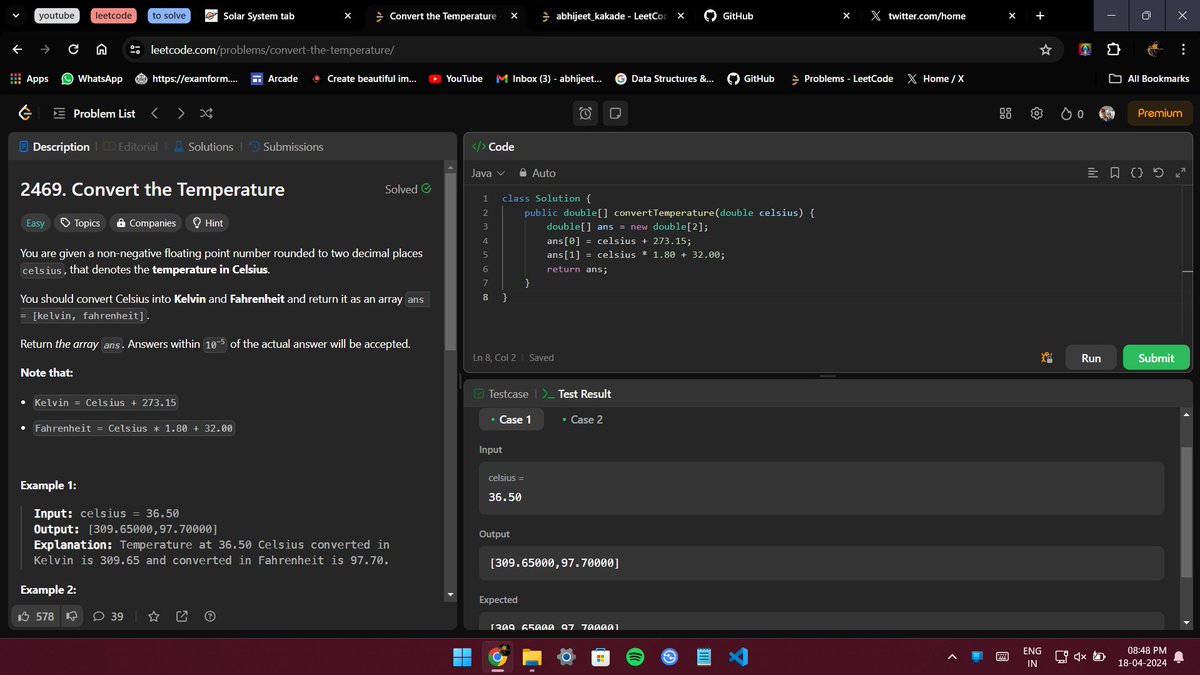This screenshot has width=1200, height=675.
Task: Click the Easy difficulty tag
Action: (x=36, y=223)
